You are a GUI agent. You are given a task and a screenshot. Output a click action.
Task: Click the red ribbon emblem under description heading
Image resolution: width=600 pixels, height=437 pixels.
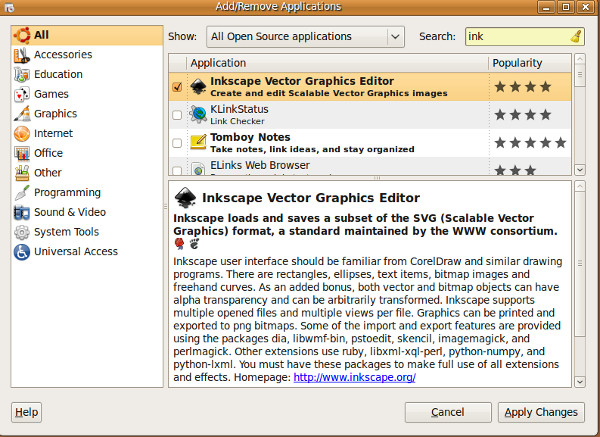tap(179, 243)
